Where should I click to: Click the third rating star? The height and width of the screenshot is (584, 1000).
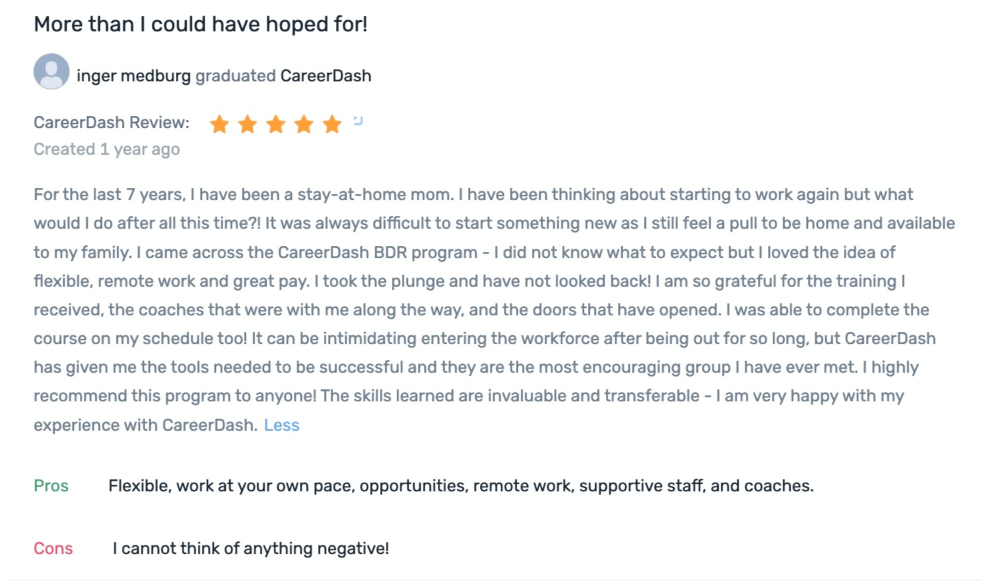point(276,124)
